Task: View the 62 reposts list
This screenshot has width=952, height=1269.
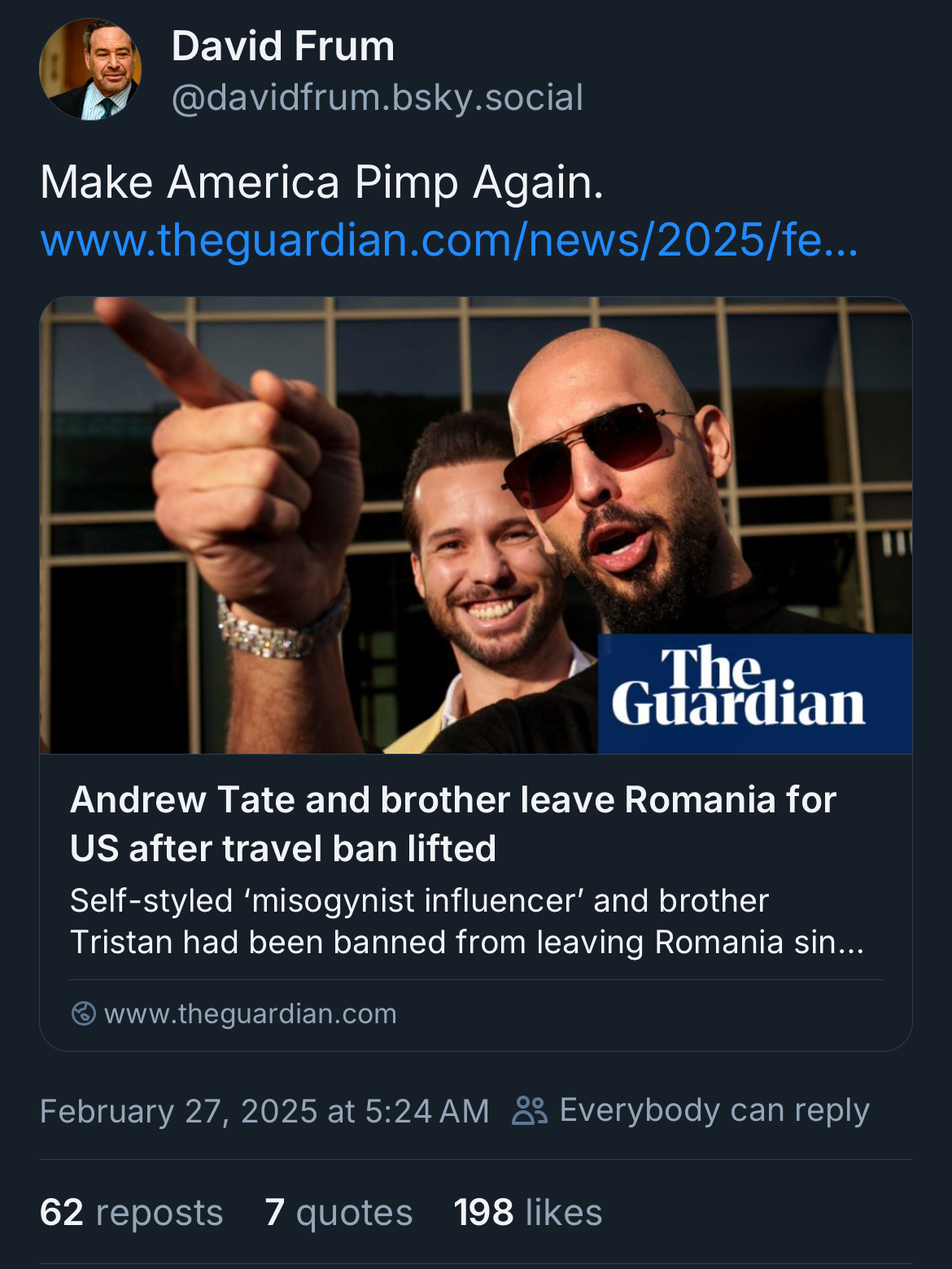Action: click(x=131, y=1212)
